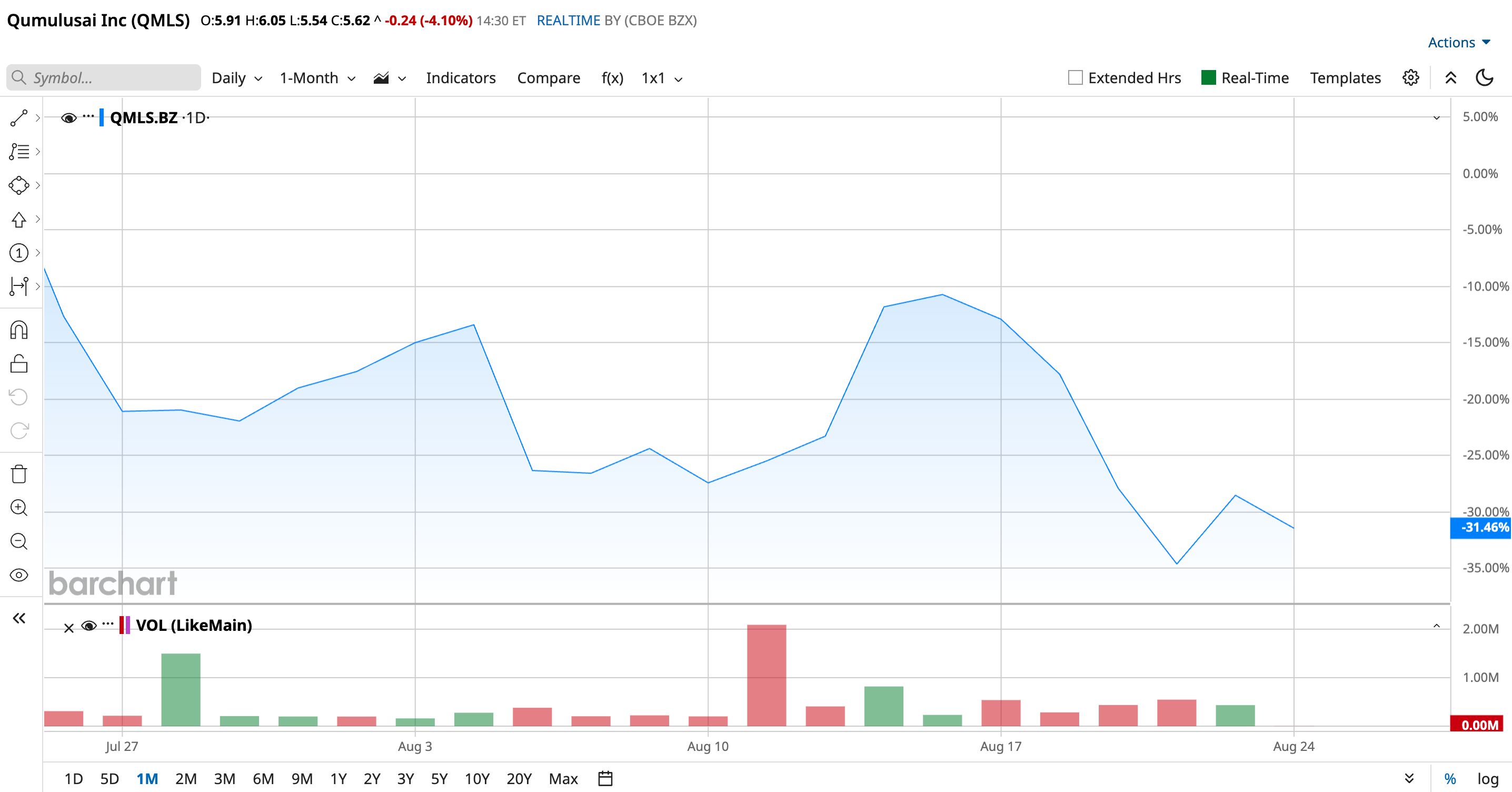The width and height of the screenshot is (1512, 792).
Task: Click the REALTIME data source link
Action: (568, 21)
